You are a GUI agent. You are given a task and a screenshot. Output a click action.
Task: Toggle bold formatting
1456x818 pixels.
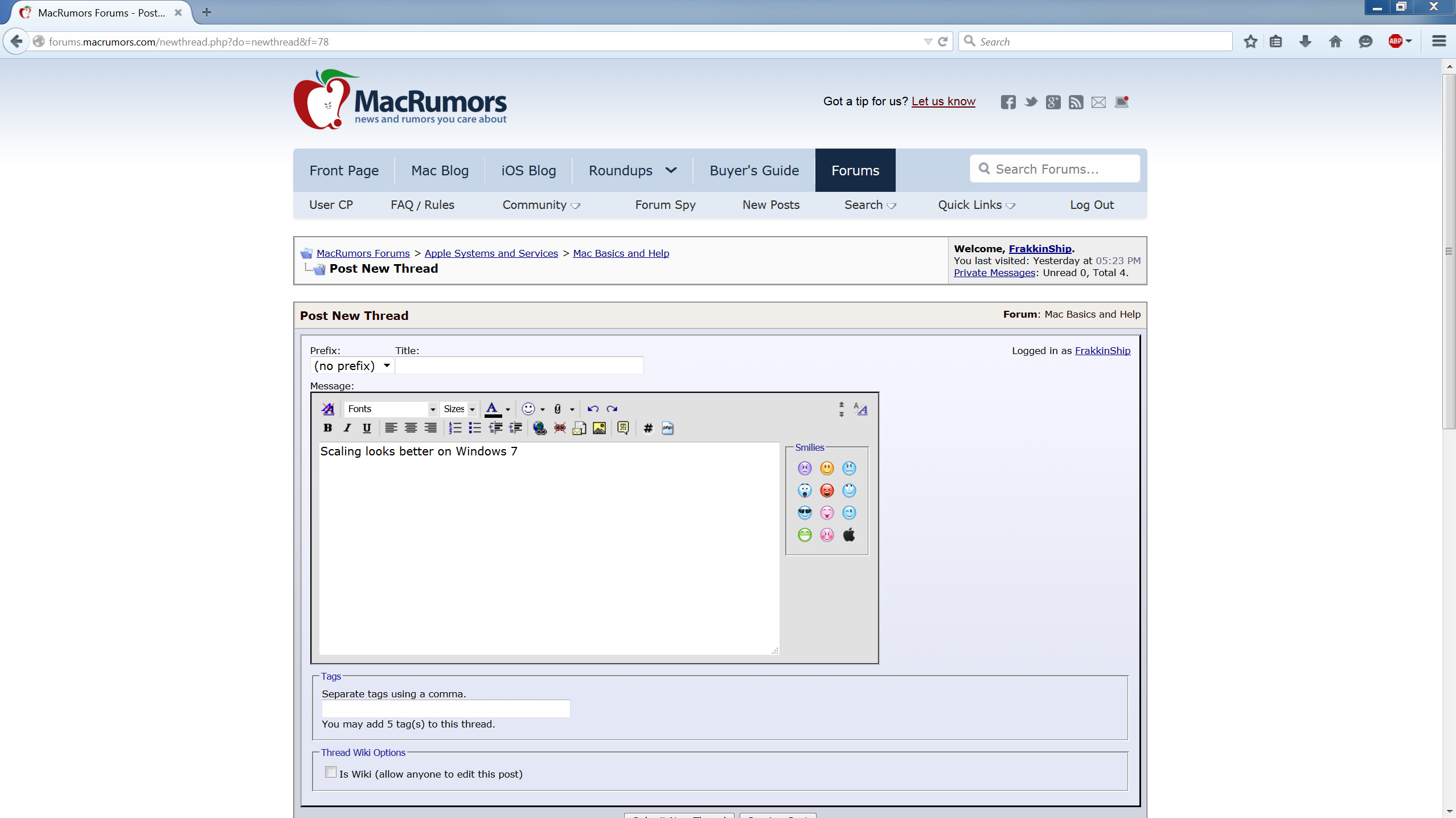[327, 428]
